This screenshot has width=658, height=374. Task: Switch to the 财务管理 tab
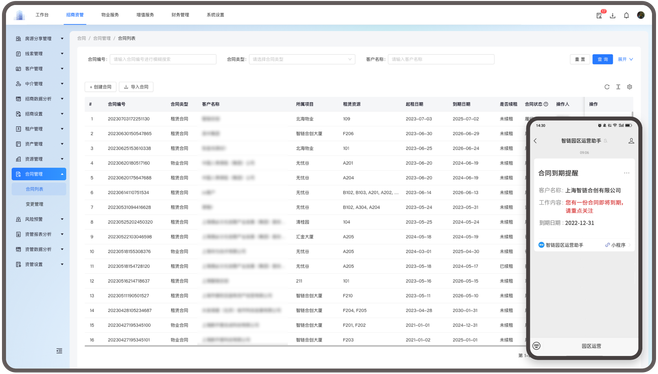[x=180, y=15]
